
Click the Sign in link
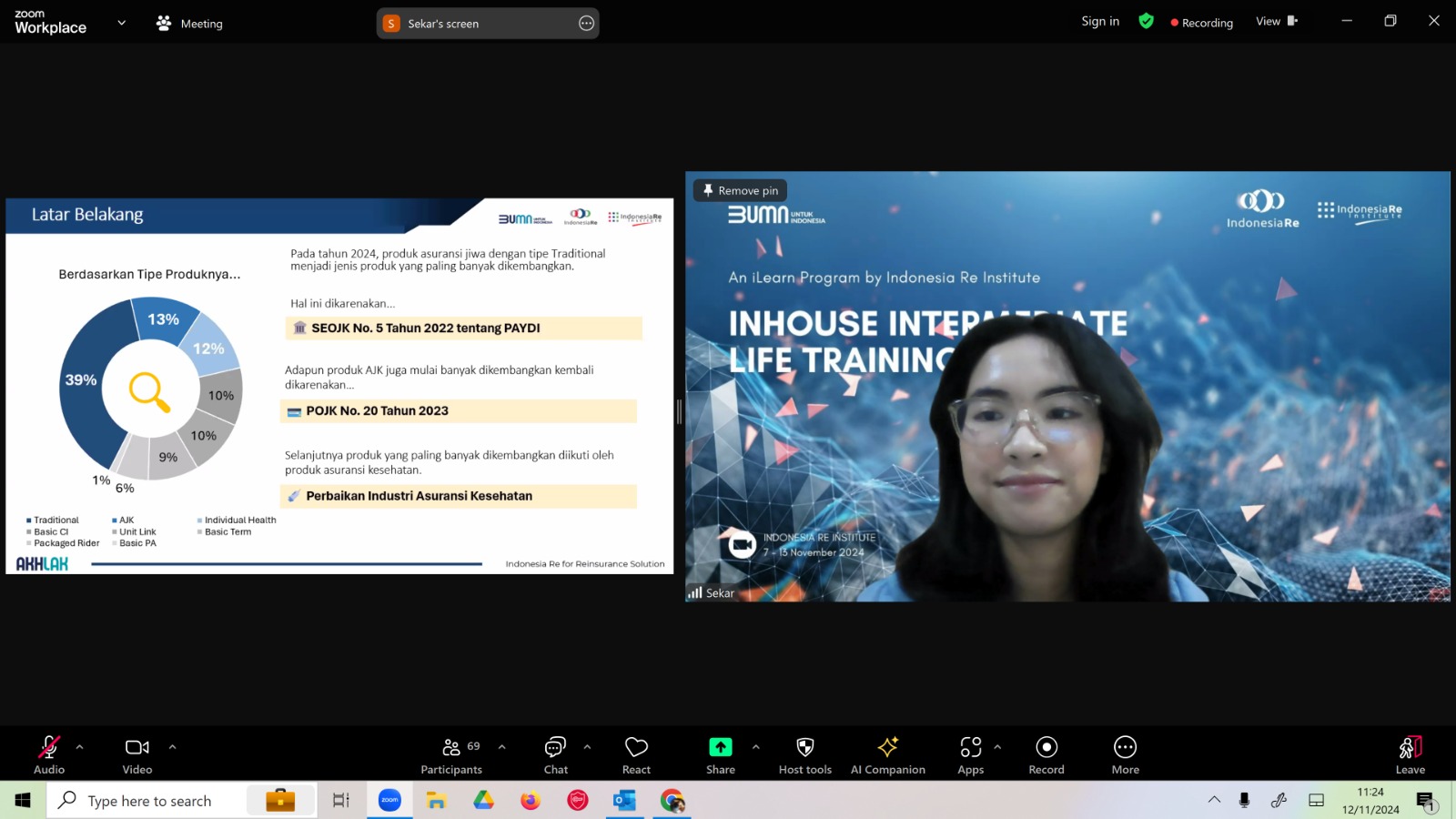point(1100,22)
